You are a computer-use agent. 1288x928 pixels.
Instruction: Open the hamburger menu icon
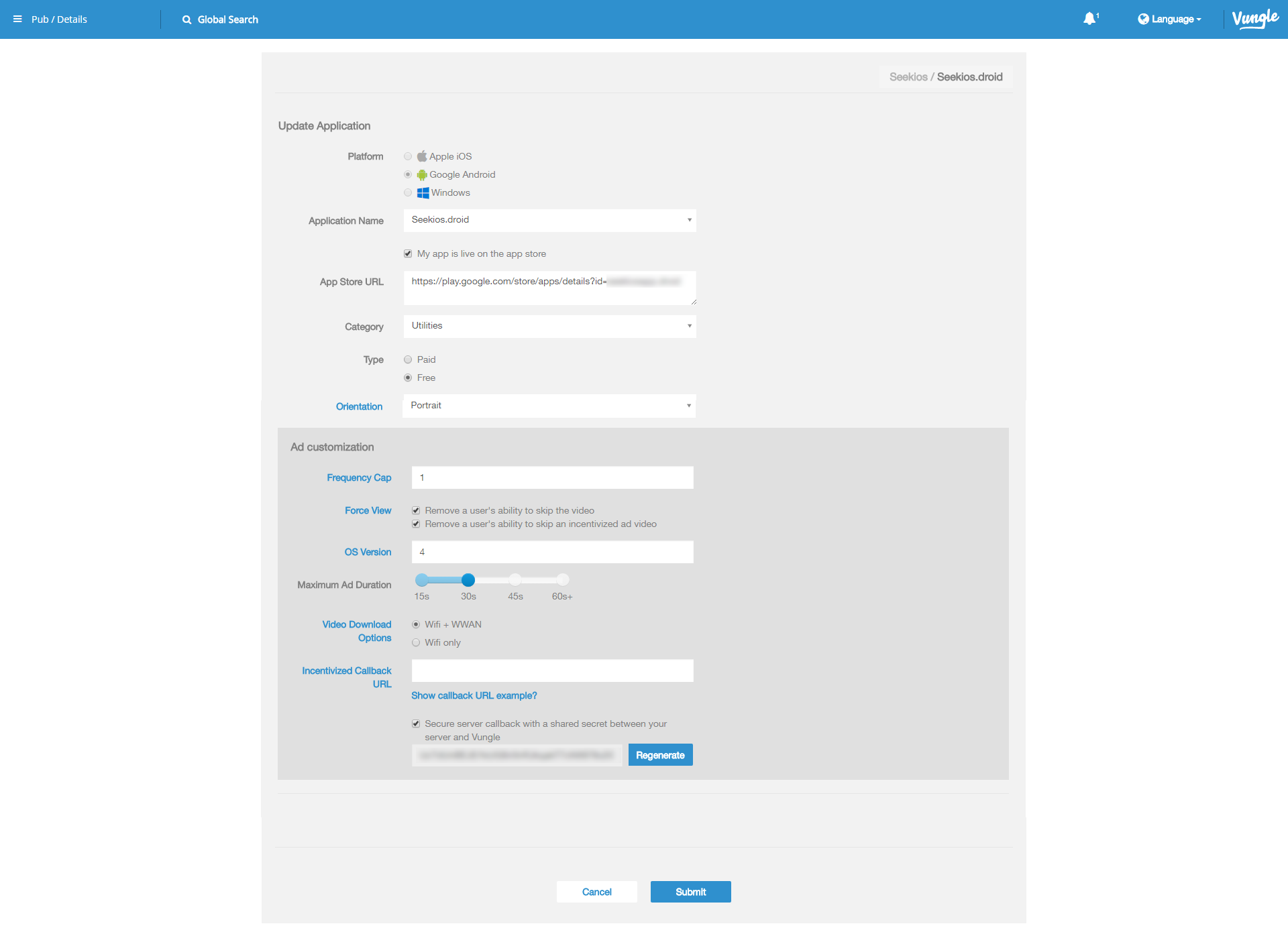[17, 19]
